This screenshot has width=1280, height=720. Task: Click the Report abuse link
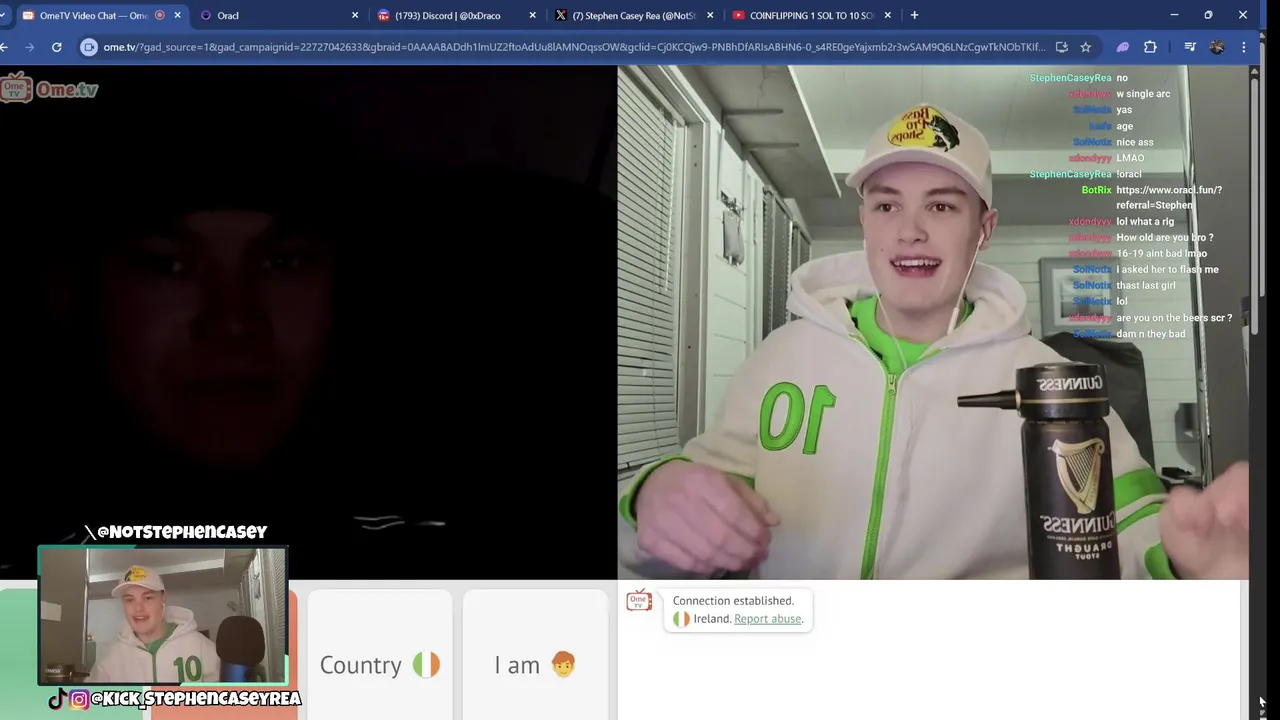tap(767, 619)
